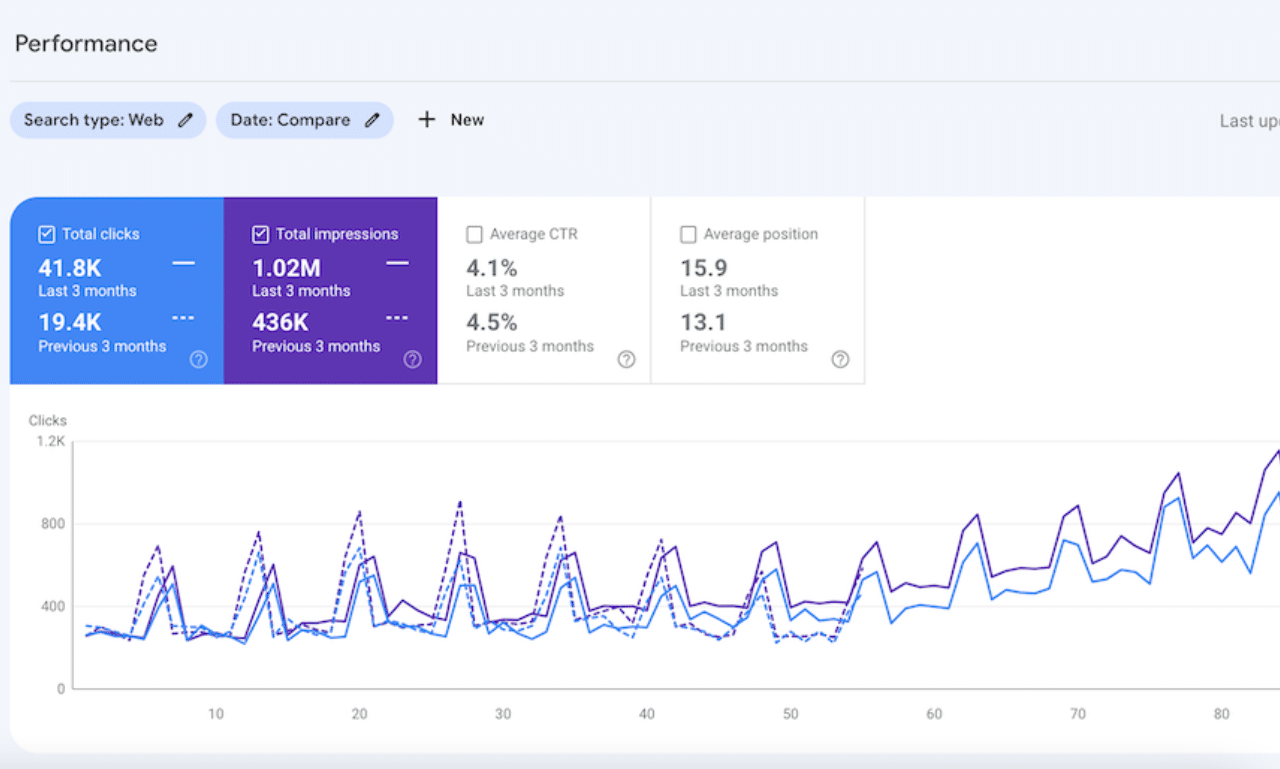Open the Date: Compare filter chip
1280x769 pixels.
(x=305, y=120)
